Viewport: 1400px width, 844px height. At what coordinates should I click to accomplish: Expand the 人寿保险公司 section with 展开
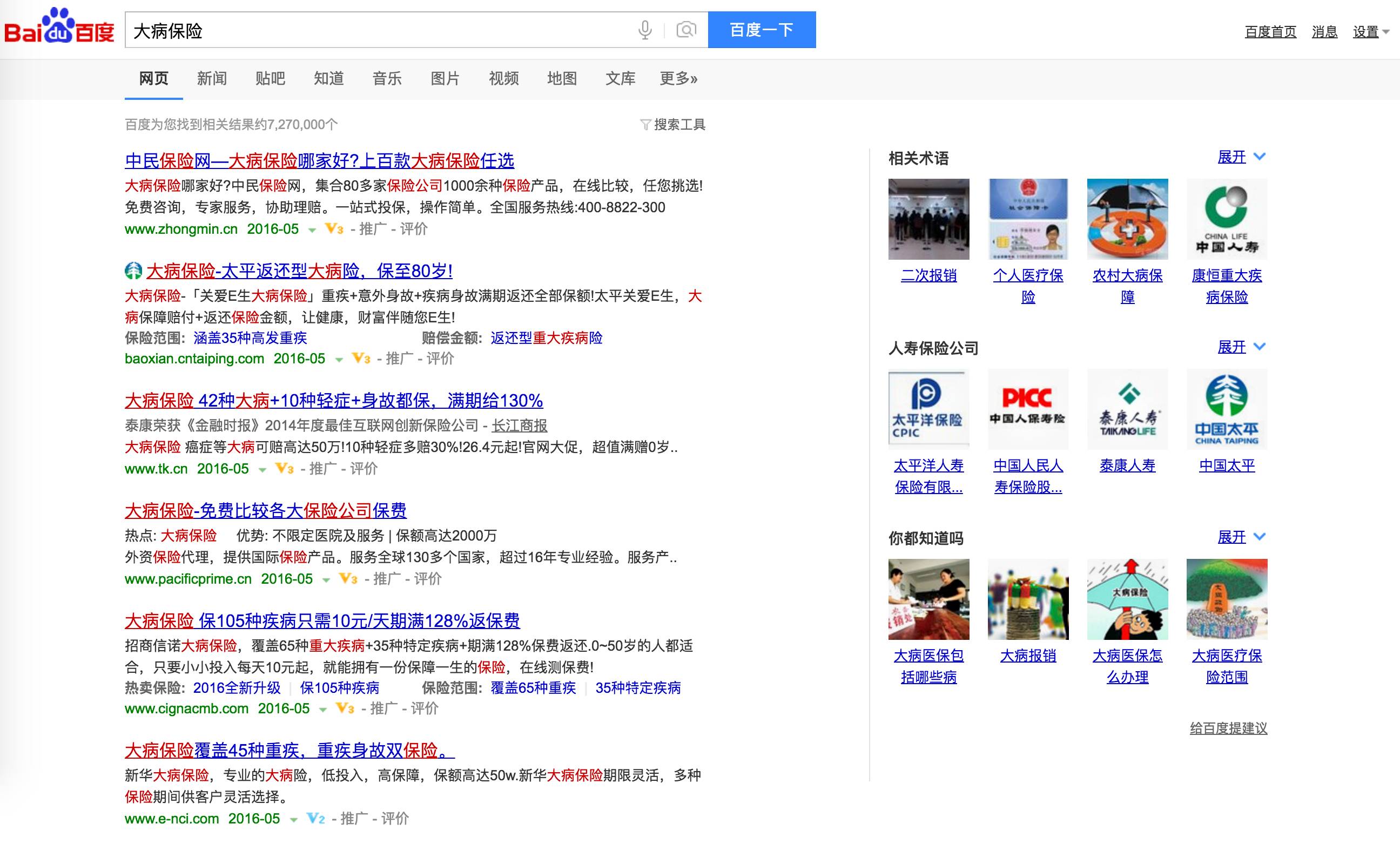click(x=1242, y=347)
